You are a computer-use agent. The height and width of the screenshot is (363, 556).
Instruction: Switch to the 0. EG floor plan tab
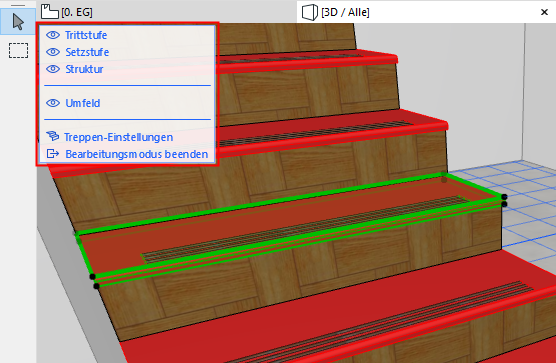(167, 12)
